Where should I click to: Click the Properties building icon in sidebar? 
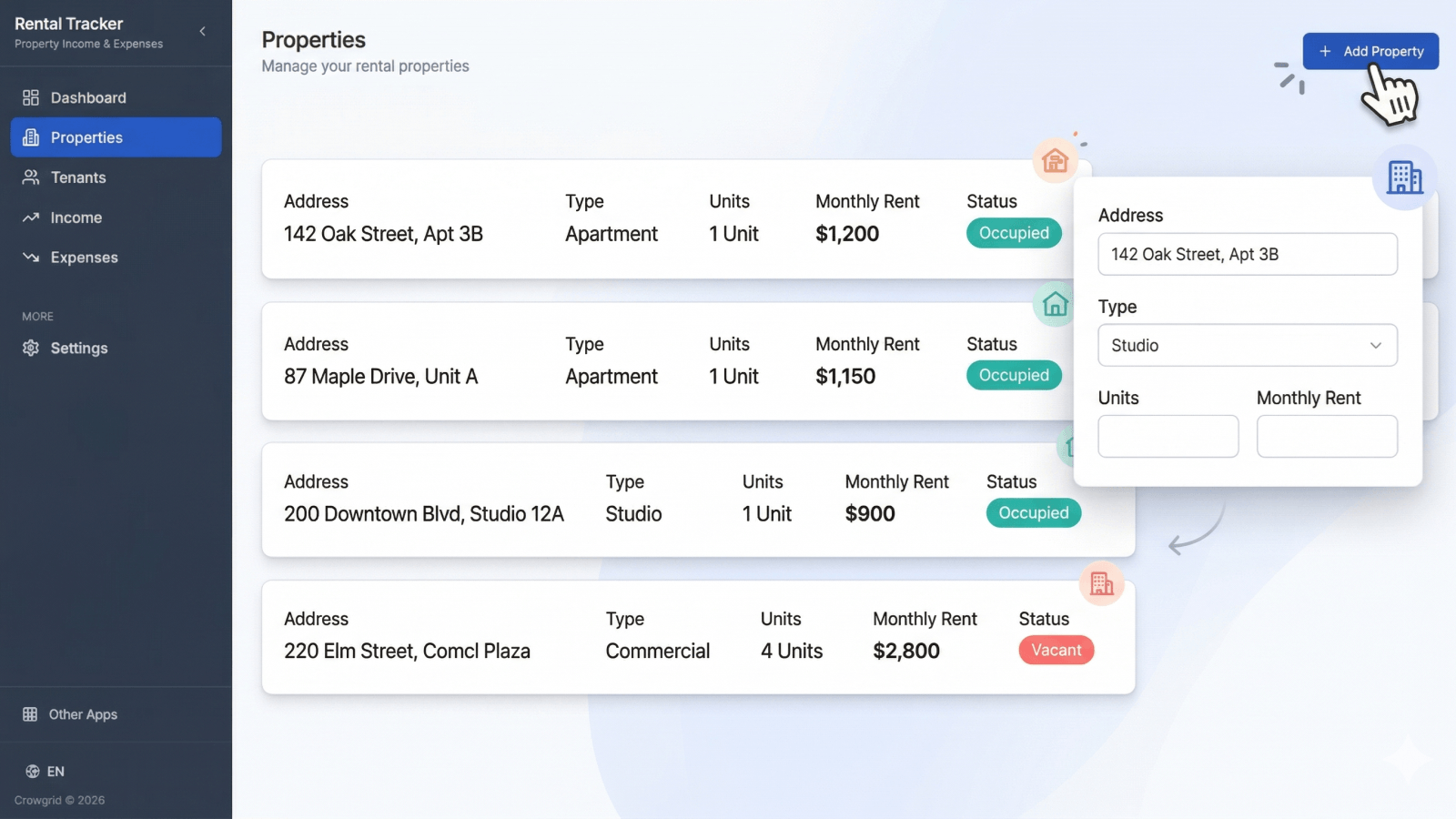point(31,137)
